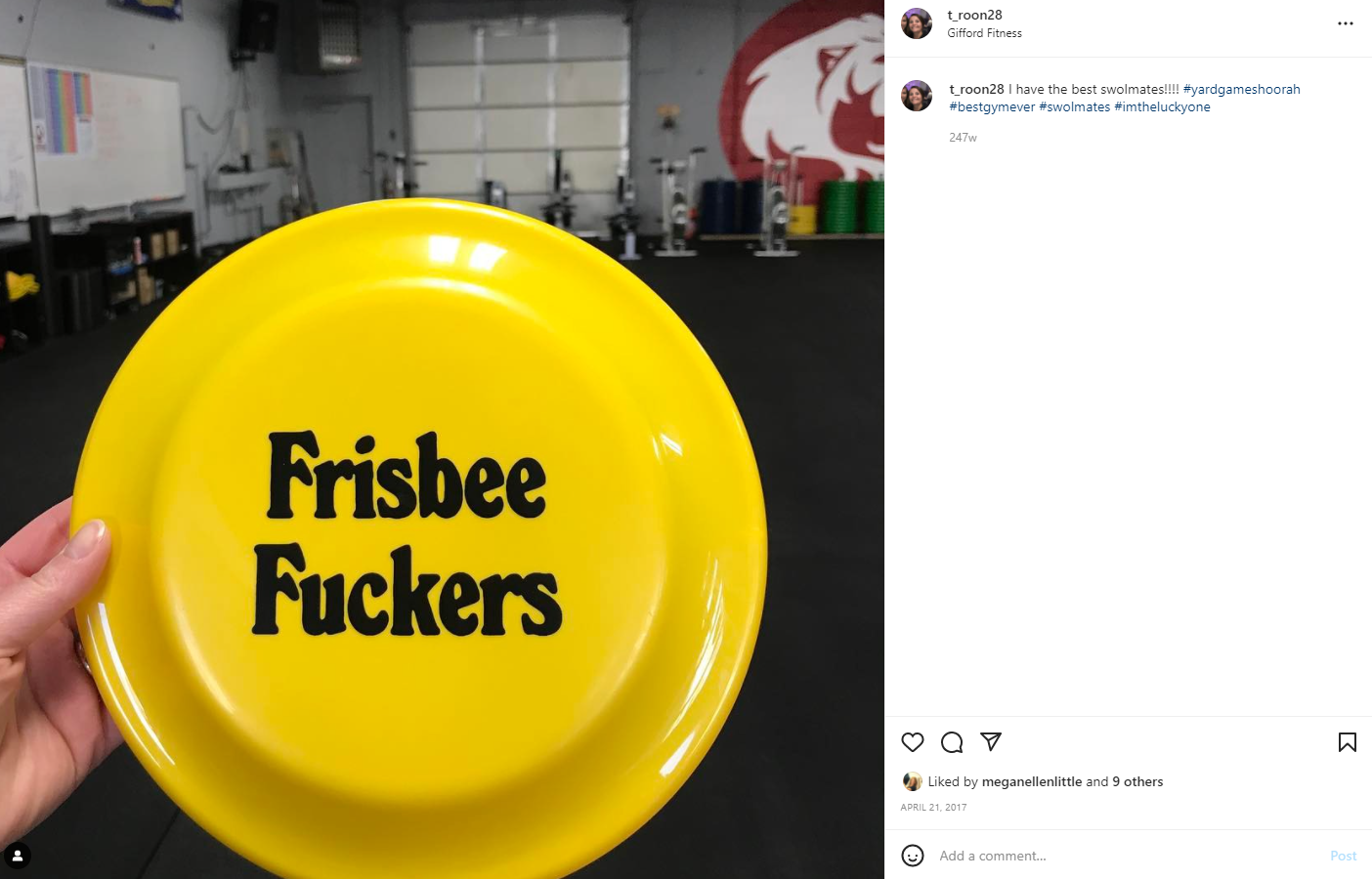Open t_roon28 avatar in post header
This screenshot has height=879, width=1372.
(917, 23)
